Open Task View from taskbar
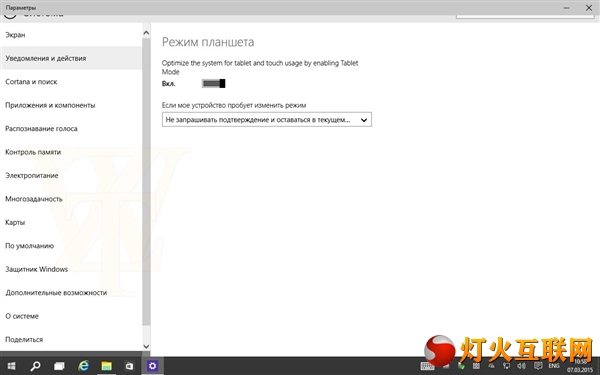Screen dimensions: 600x375 pyautogui.click(x=59, y=366)
